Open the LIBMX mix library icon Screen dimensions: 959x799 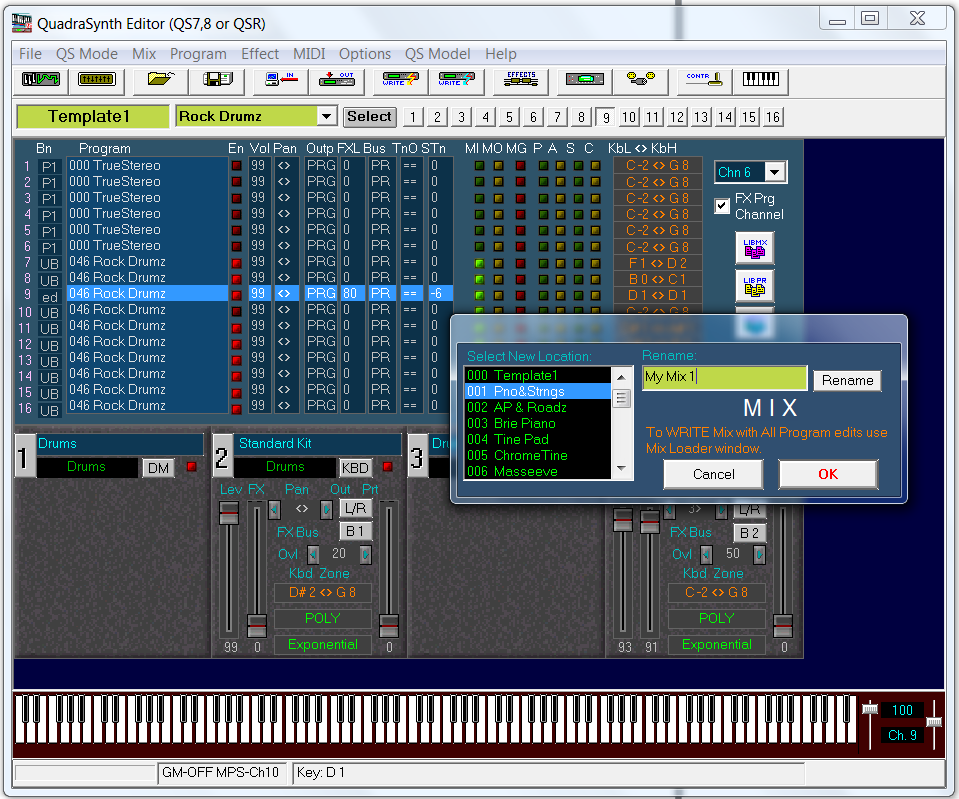755,248
